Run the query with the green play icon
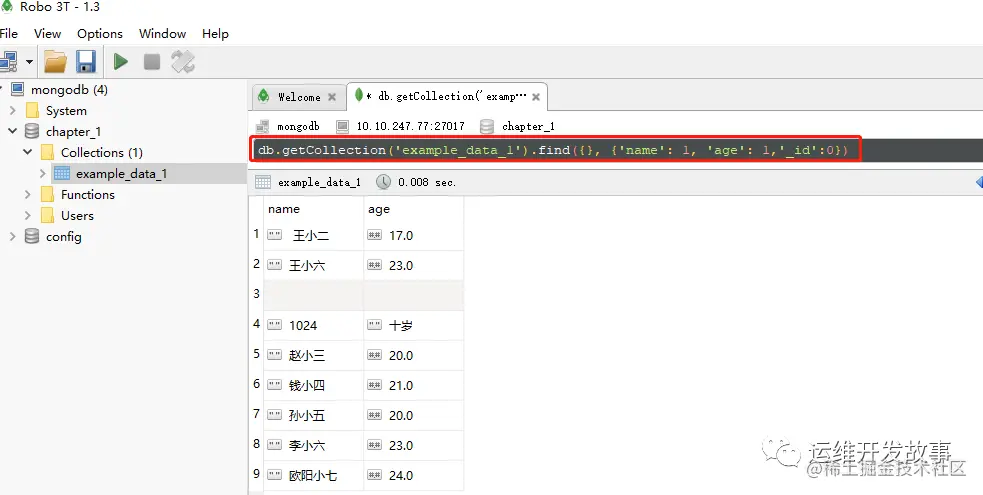The height and width of the screenshot is (495, 983). [x=120, y=62]
